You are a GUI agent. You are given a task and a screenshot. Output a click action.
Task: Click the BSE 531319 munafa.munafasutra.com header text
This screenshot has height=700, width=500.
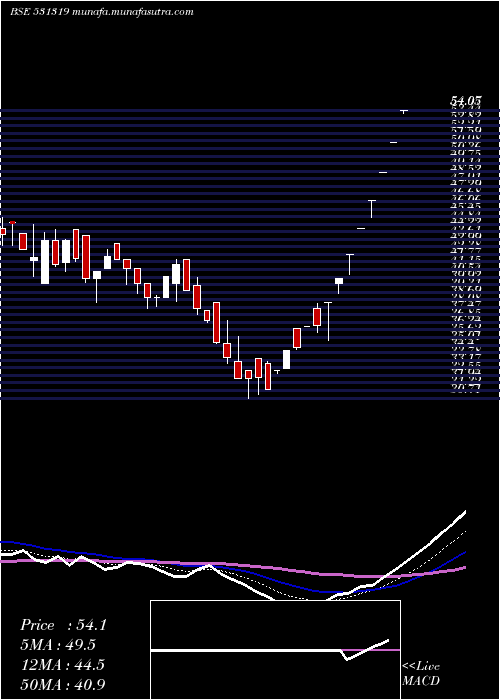102,12
